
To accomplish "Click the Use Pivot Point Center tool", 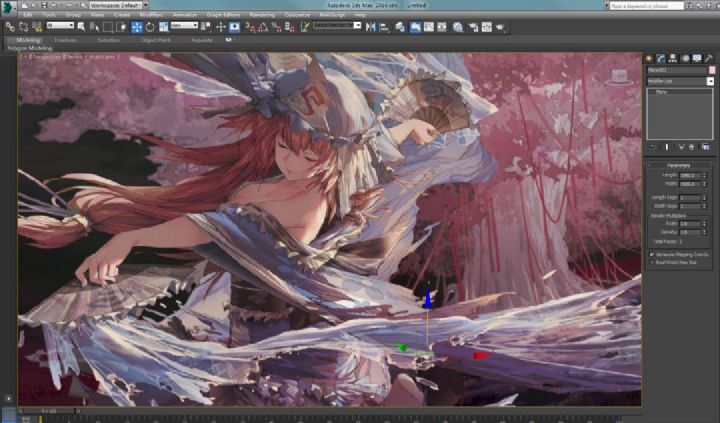I will [x=206, y=27].
